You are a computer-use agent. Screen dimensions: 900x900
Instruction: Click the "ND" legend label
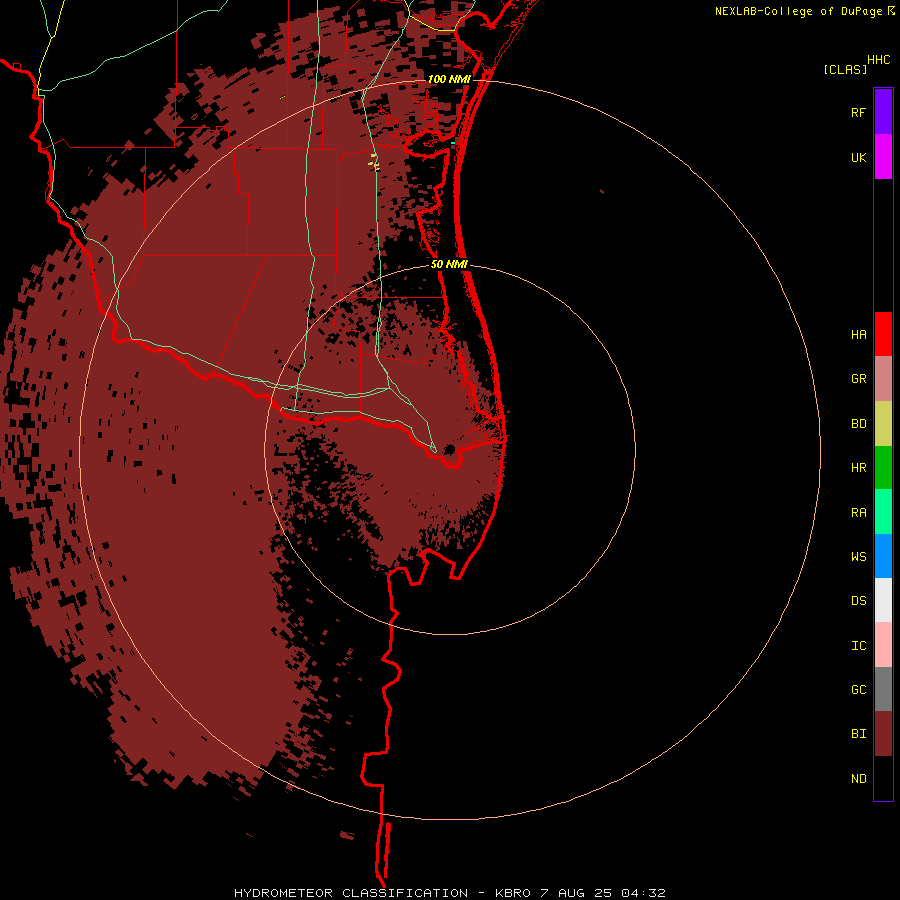coord(859,779)
